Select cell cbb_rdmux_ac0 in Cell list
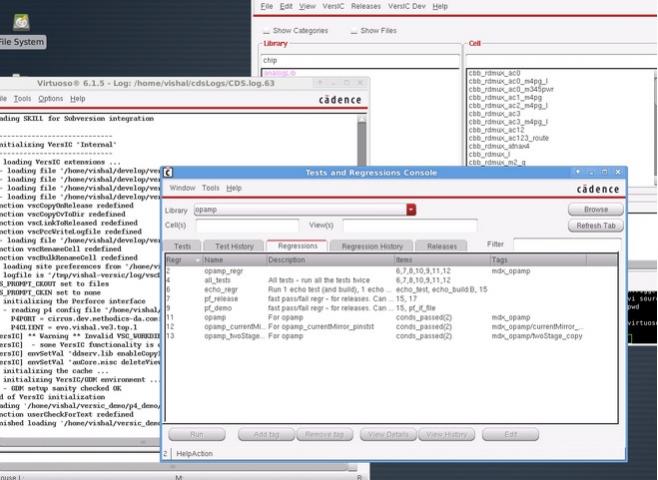Viewport: 658px width, 480px height. point(494,73)
